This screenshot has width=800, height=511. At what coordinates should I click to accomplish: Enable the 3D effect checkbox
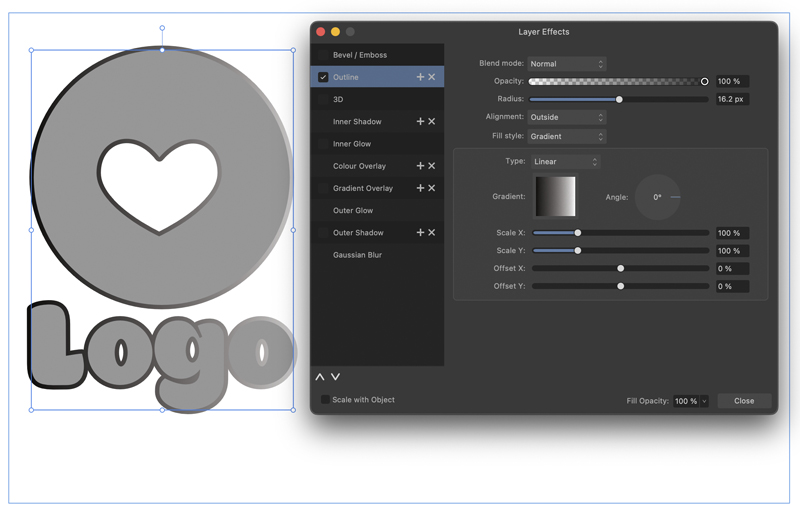click(x=323, y=99)
